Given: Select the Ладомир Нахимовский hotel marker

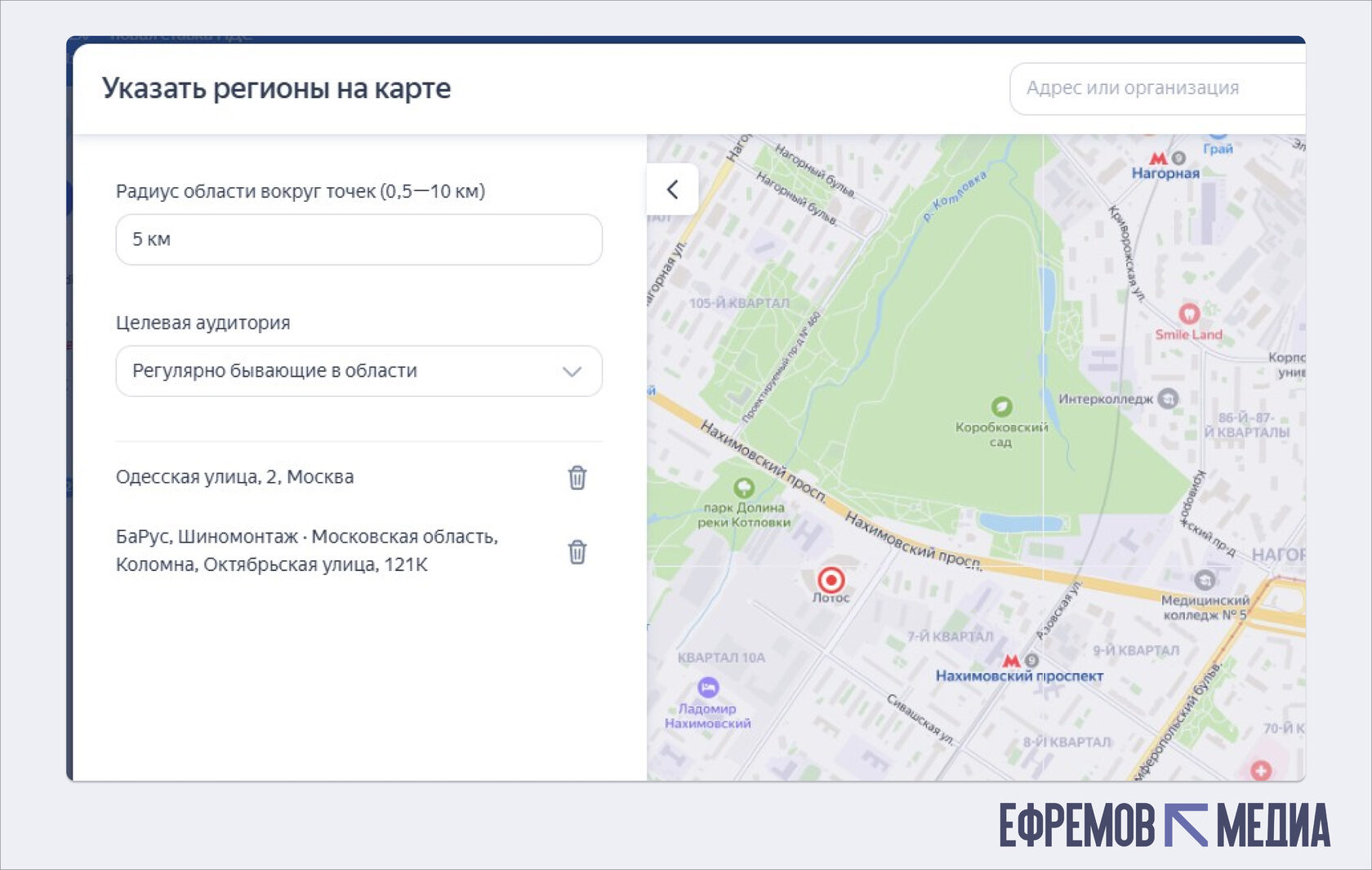Looking at the screenshot, I should click(x=708, y=687).
